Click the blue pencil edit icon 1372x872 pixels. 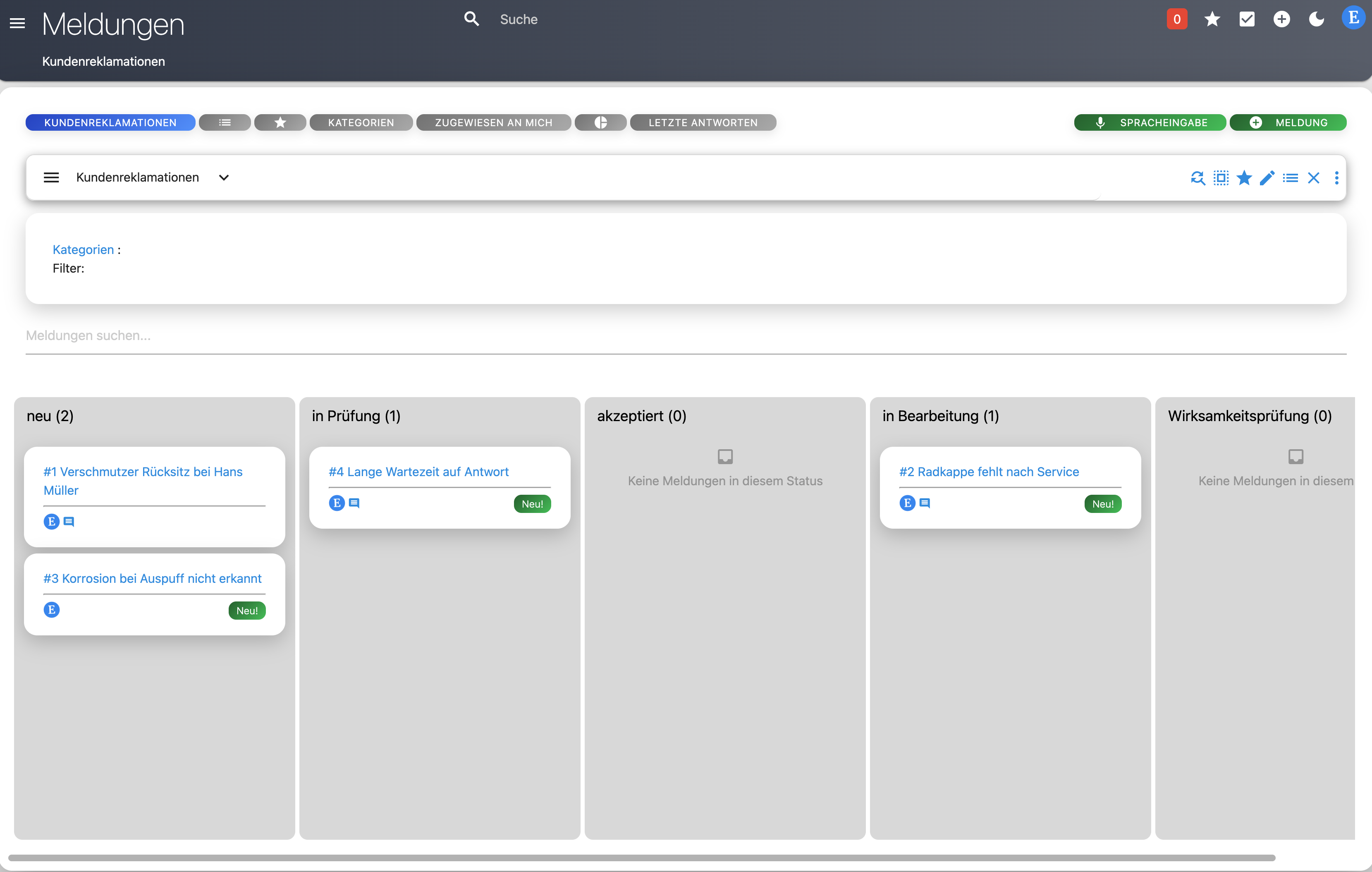(1267, 178)
